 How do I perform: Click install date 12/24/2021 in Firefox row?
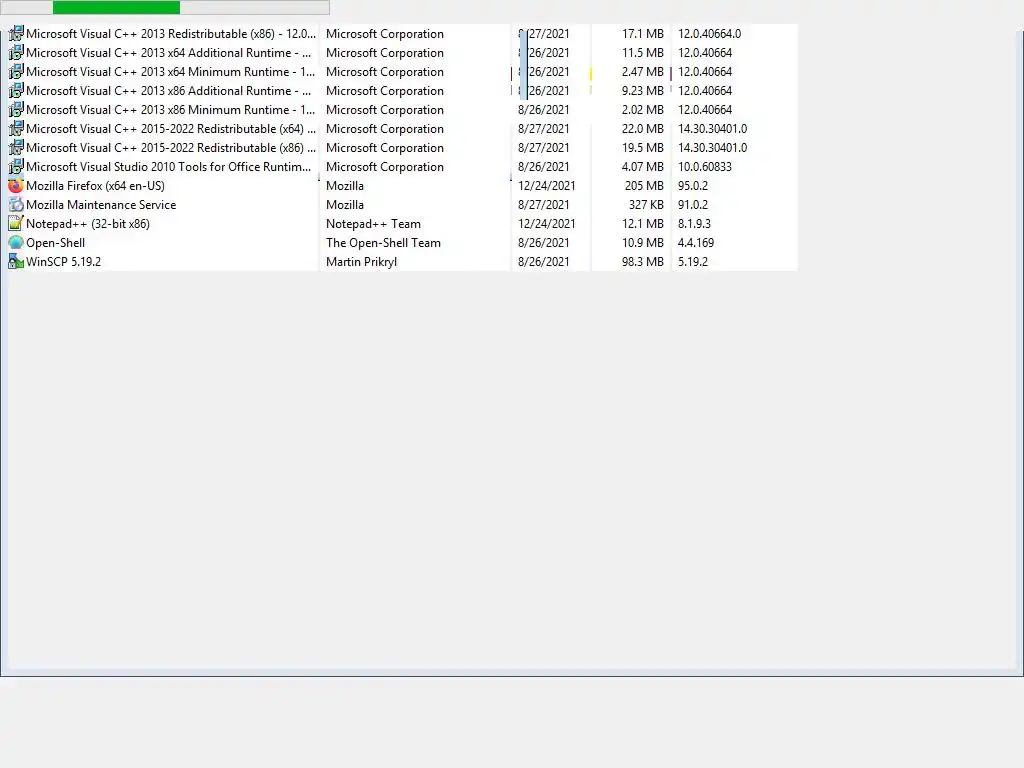547,185
